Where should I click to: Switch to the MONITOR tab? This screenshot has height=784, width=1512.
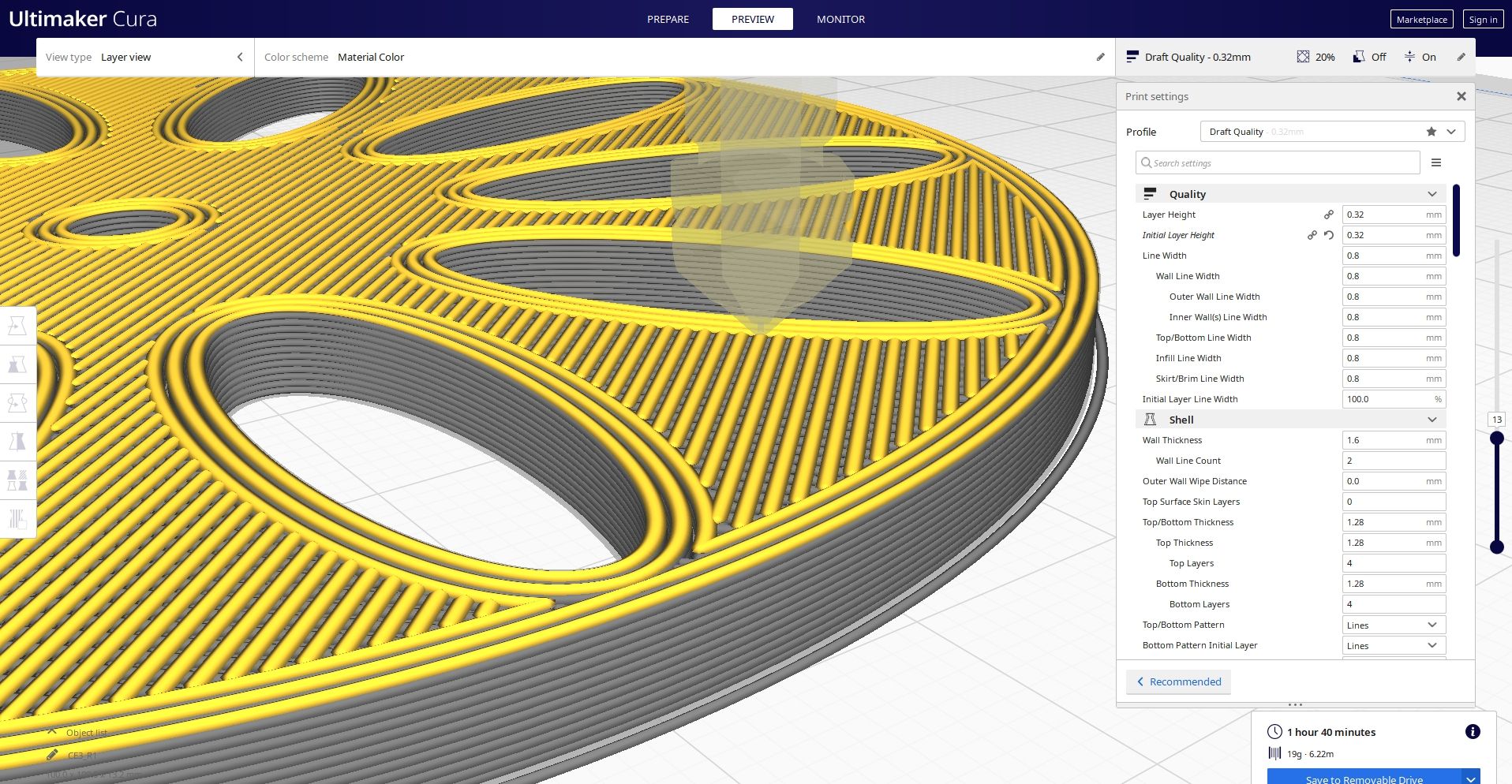840,19
